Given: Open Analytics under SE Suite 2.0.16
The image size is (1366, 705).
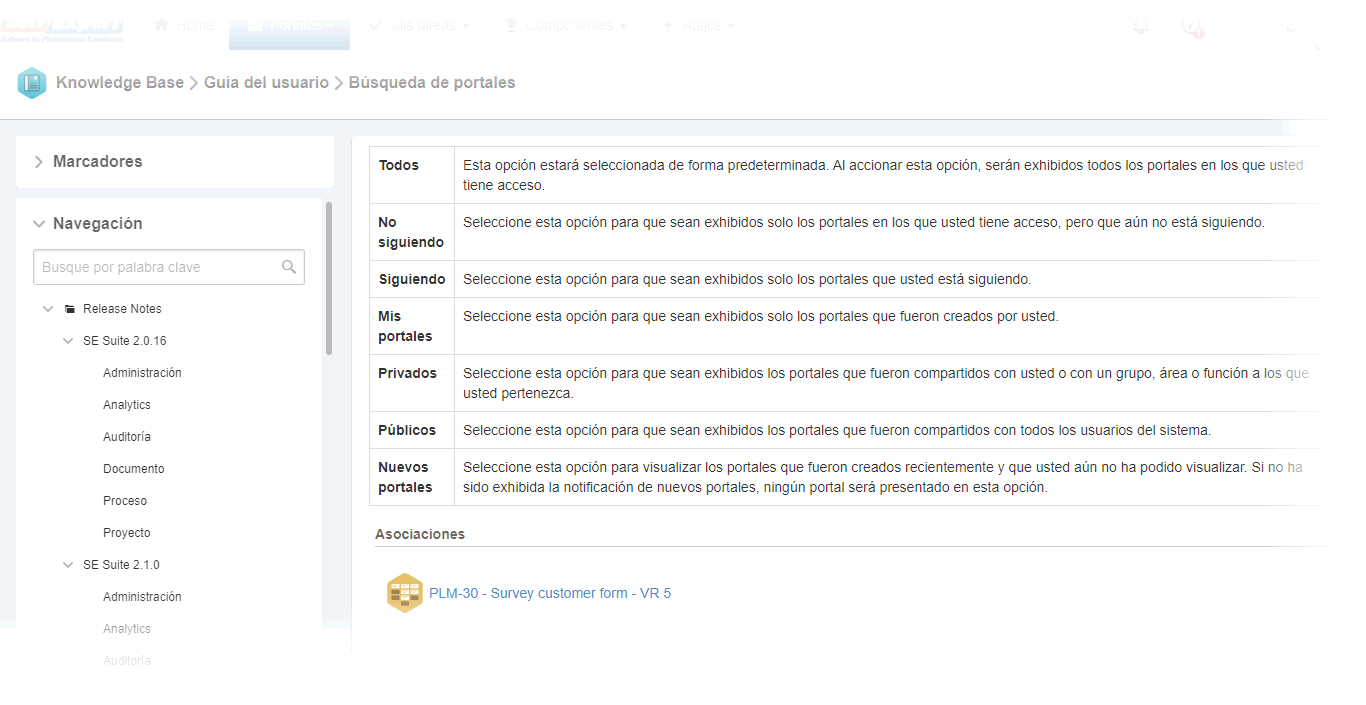Looking at the screenshot, I should pos(127,405).
